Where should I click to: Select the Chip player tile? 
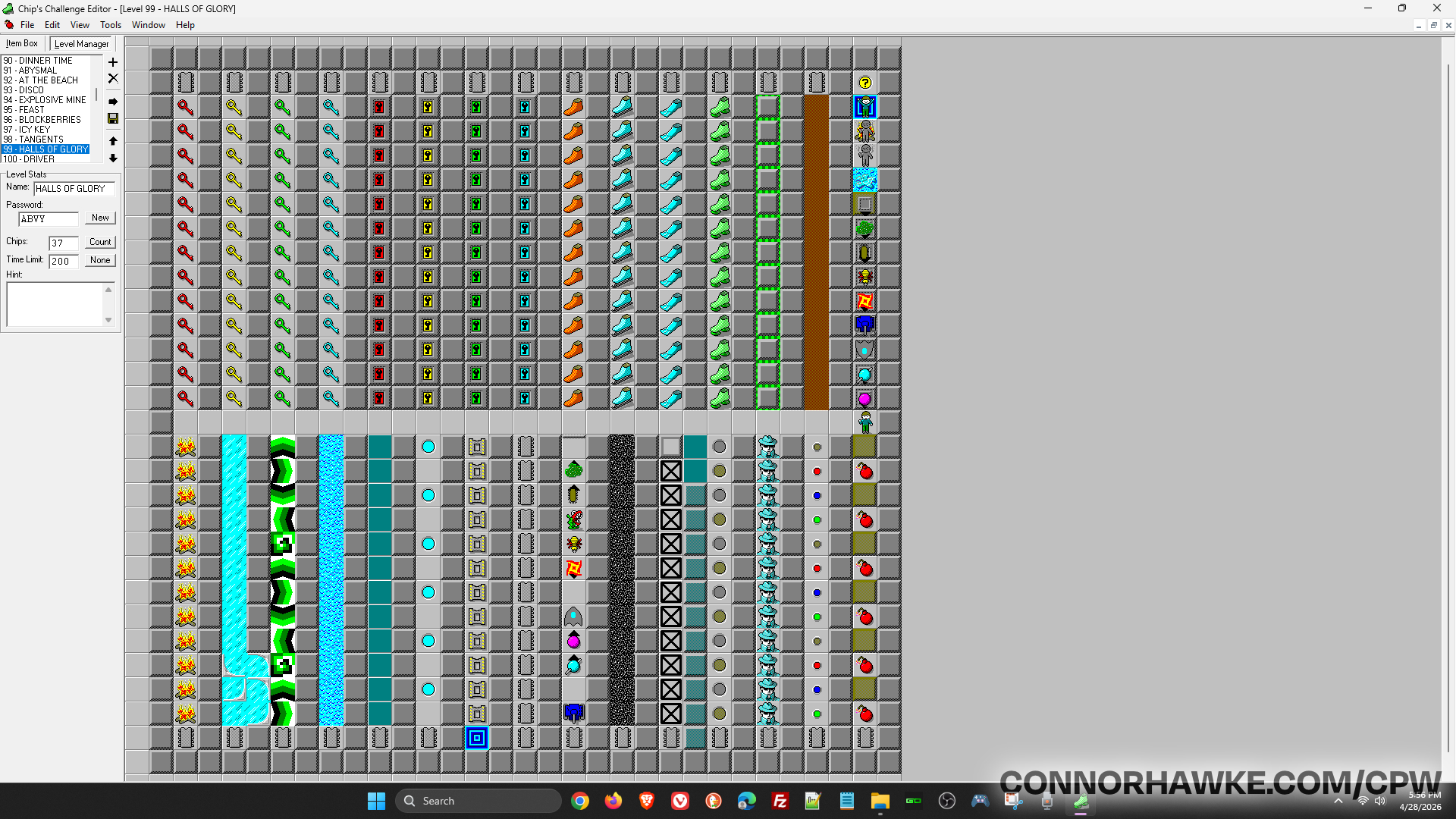(x=865, y=422)
